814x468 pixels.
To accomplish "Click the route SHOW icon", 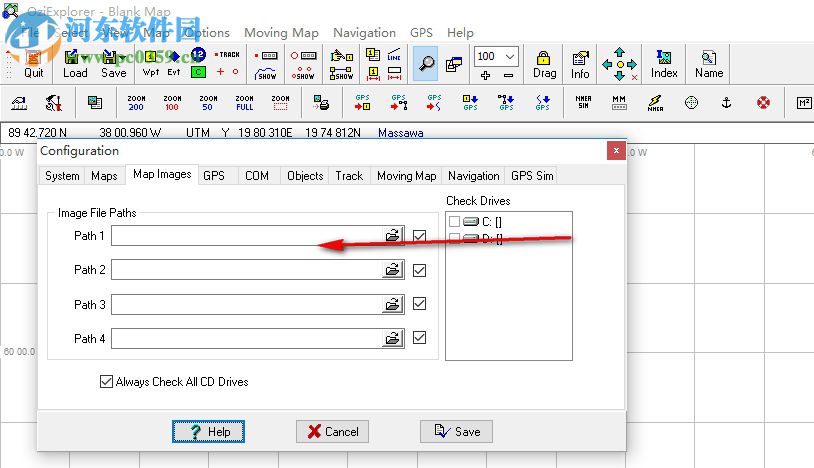I will pyautogui.click(x=341, y=73).
